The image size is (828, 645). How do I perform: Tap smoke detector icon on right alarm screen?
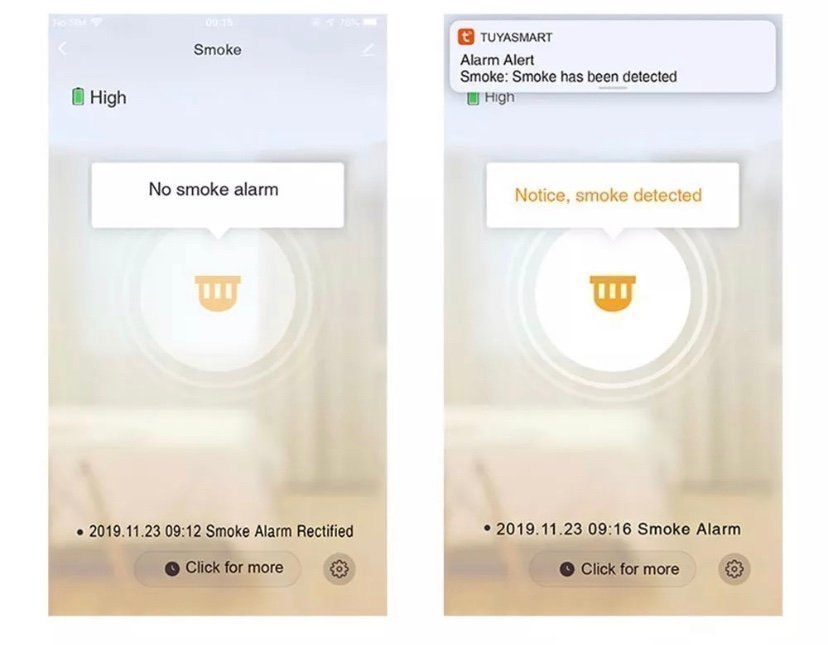coord(613,293)
